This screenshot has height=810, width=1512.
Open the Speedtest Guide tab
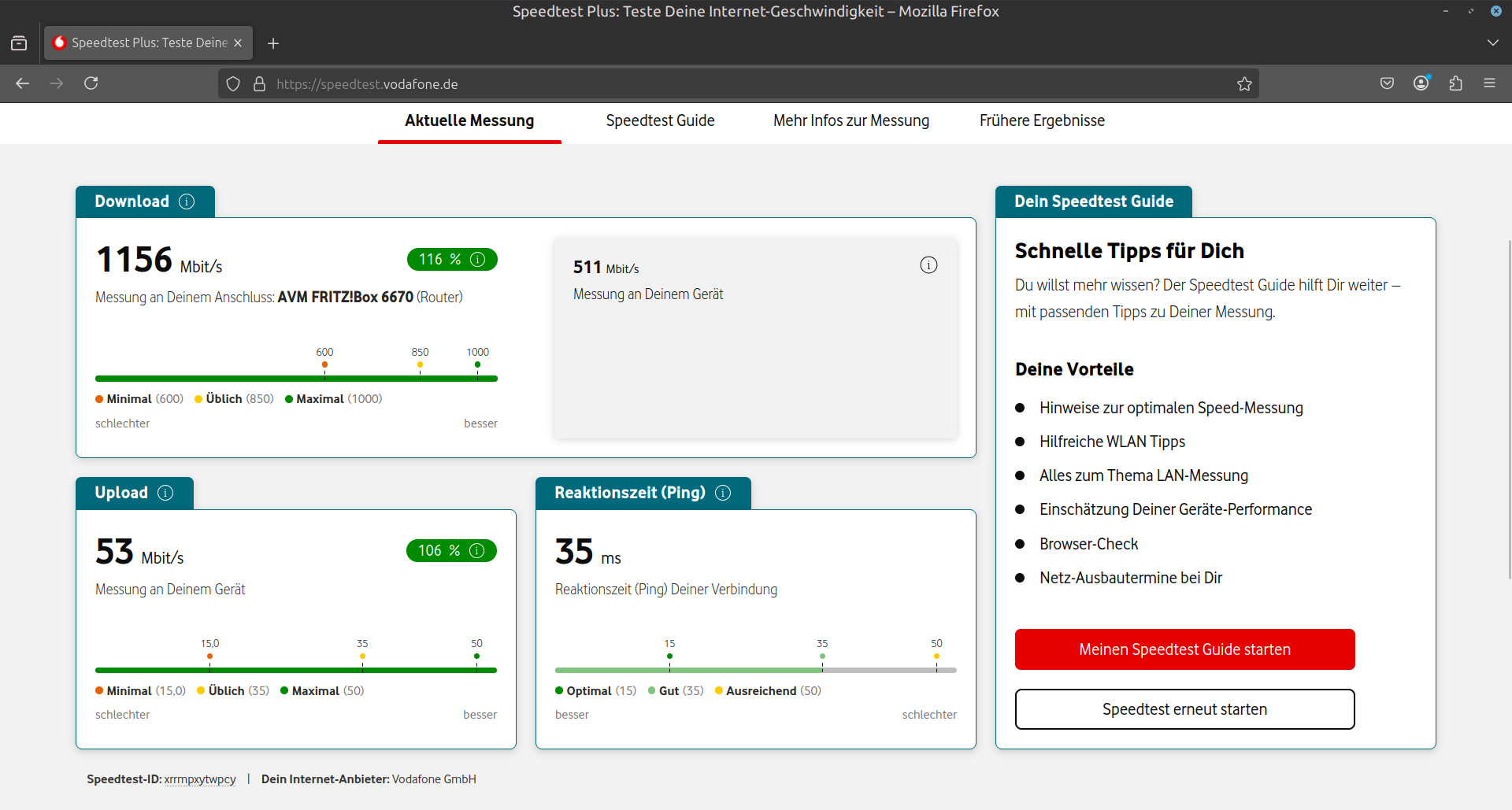tap(660, 121)
